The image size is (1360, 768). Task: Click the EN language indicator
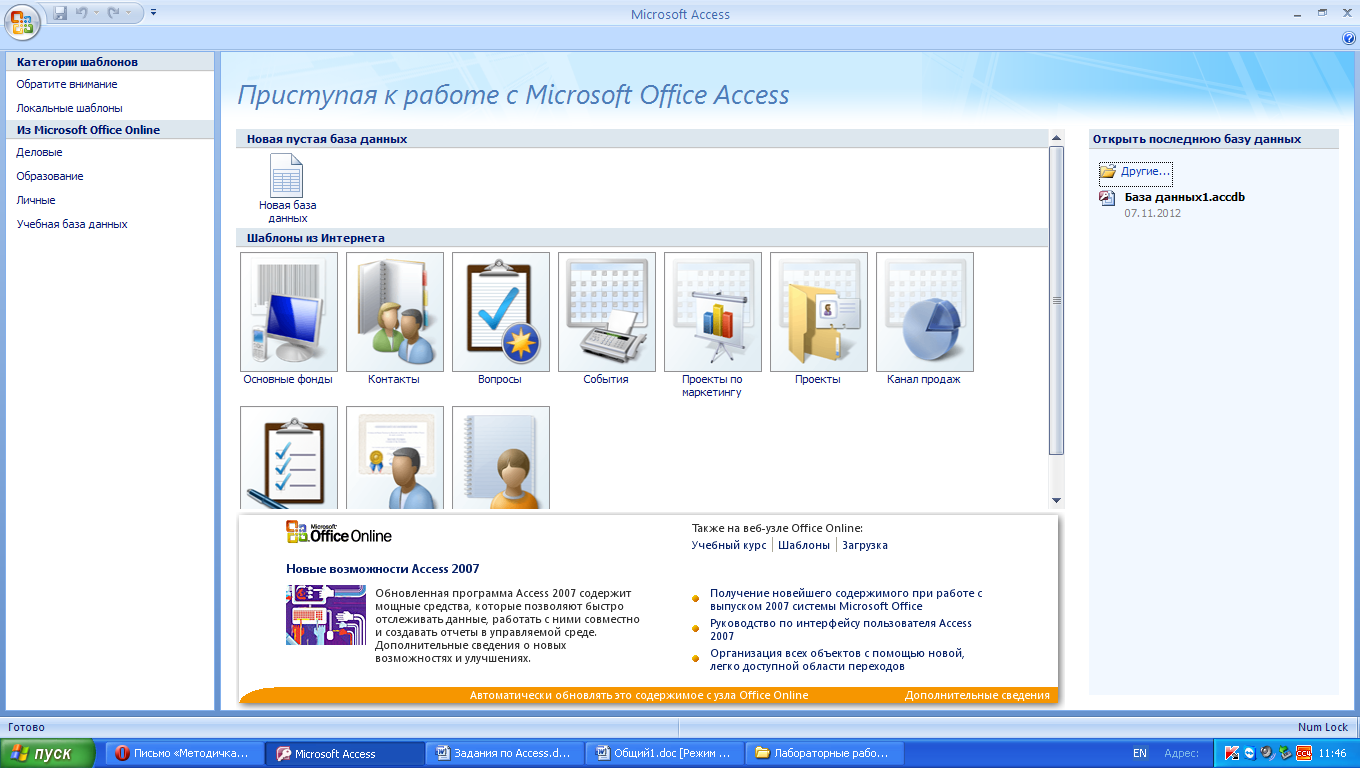pyautogui.click(x=1140, y=753)
